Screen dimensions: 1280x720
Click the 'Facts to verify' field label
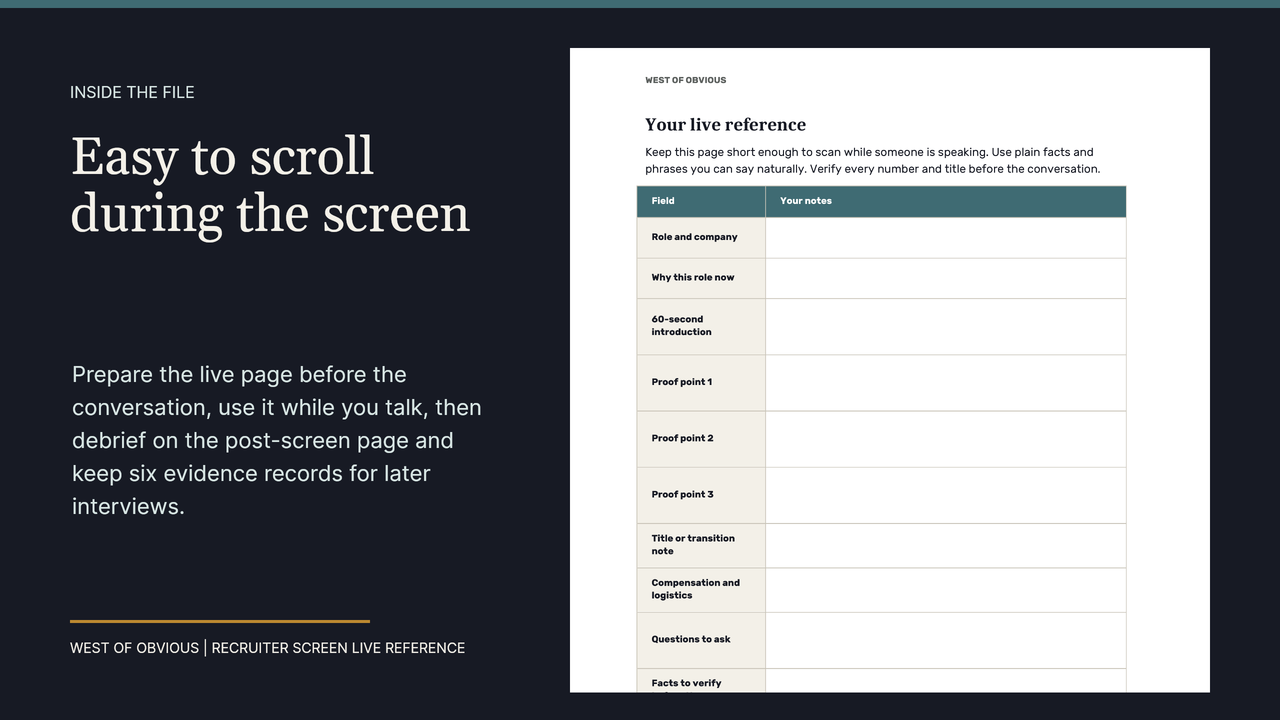click(686, 684)
